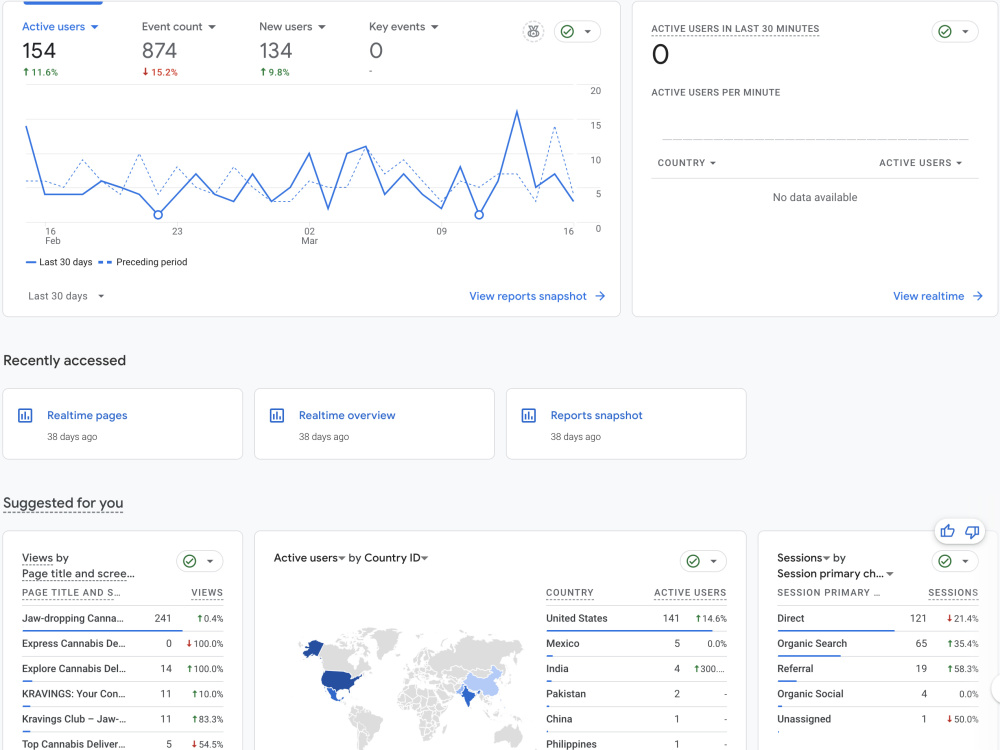Change the Active users metric in country card

(x=309, y=558)
